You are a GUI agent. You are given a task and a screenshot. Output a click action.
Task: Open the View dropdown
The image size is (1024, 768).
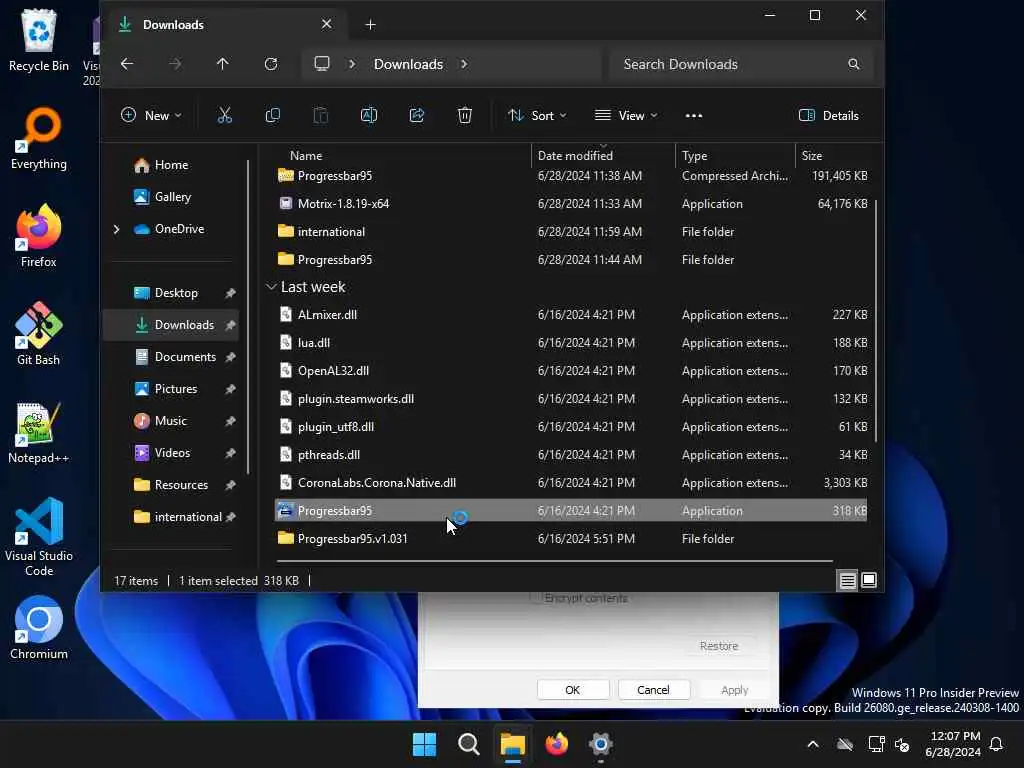click(x=626, y=116)
